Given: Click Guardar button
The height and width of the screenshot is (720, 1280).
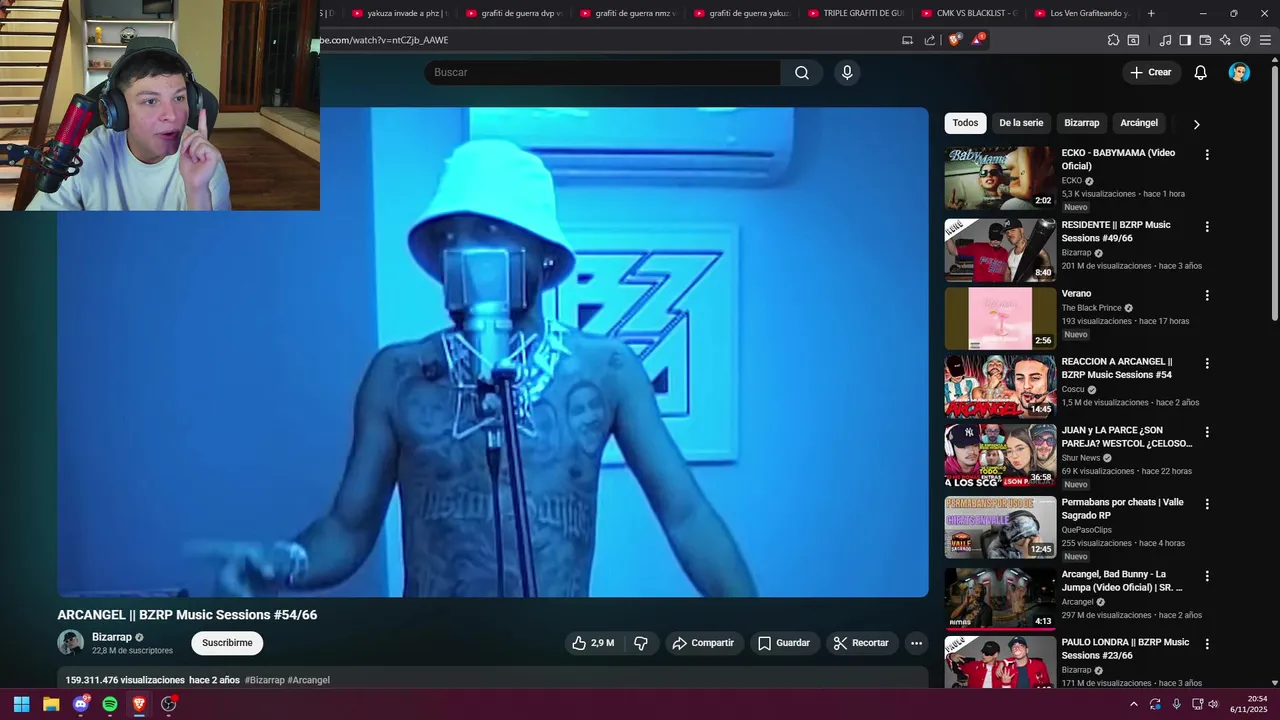Looking at the screenshot, I should (784, 643).
